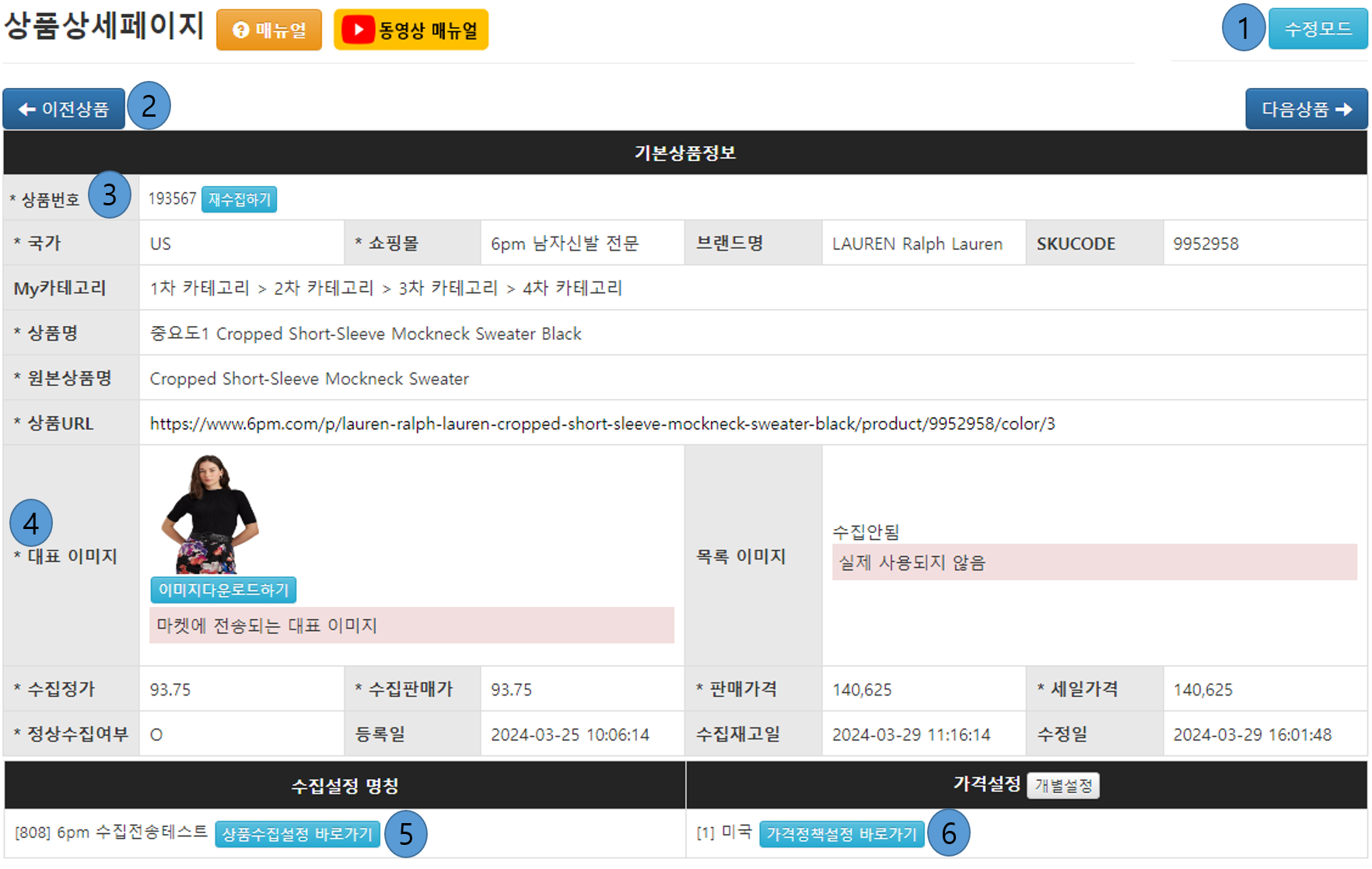Open the 매뉴얼 help button
The height and width of the screenshot is (869, 1372).
tap(269, 30)
